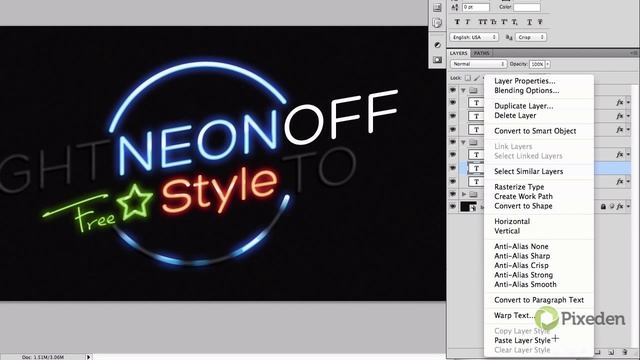Open the English: USA language dropdown
The image size is (640, 360).
tap(474, 37)
